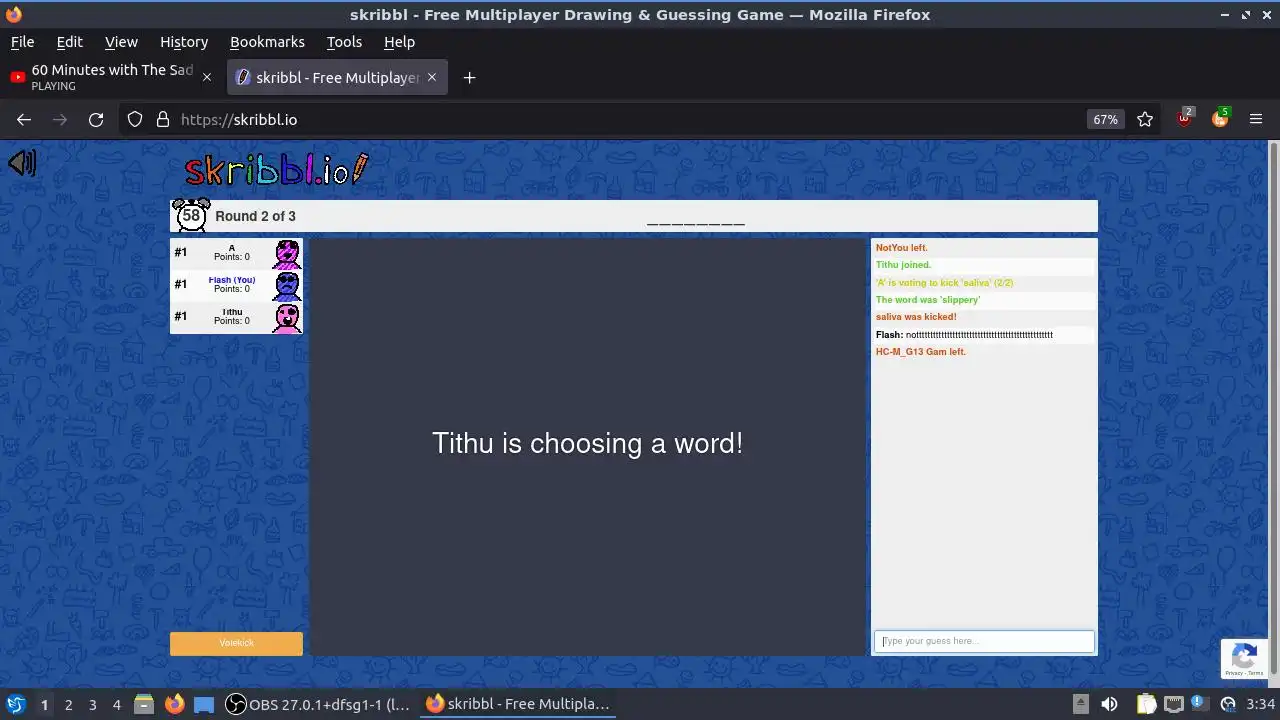Open the Tools menu
Viewport: 1280px width, 720px height.
(344, 42)
